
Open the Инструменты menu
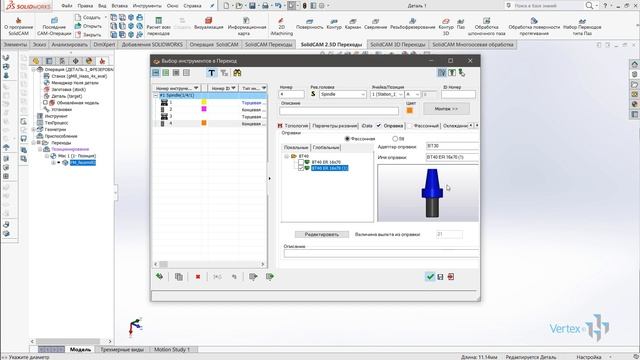click(x=147, y=6)
